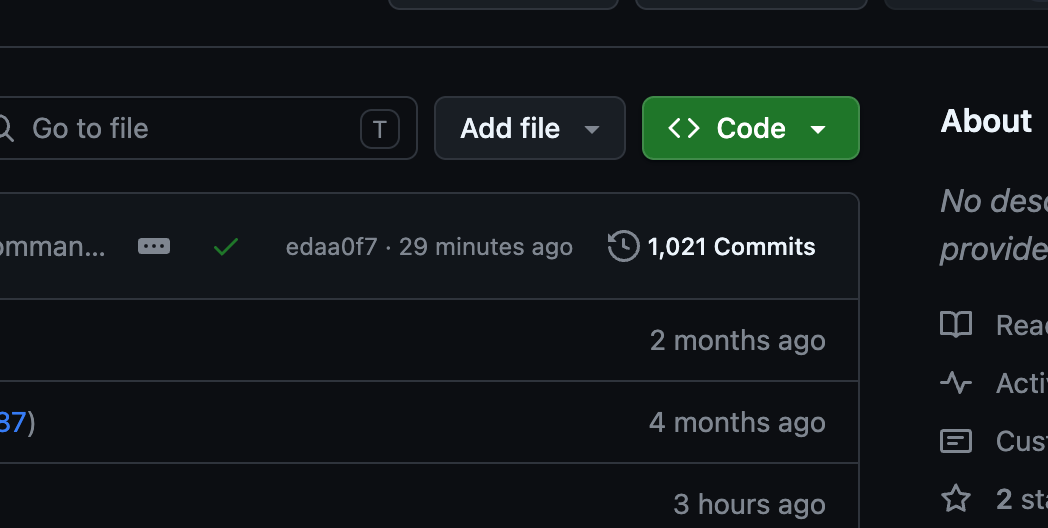
Task: Open commit edaa0f7 hash link
Action: point(331,247)
